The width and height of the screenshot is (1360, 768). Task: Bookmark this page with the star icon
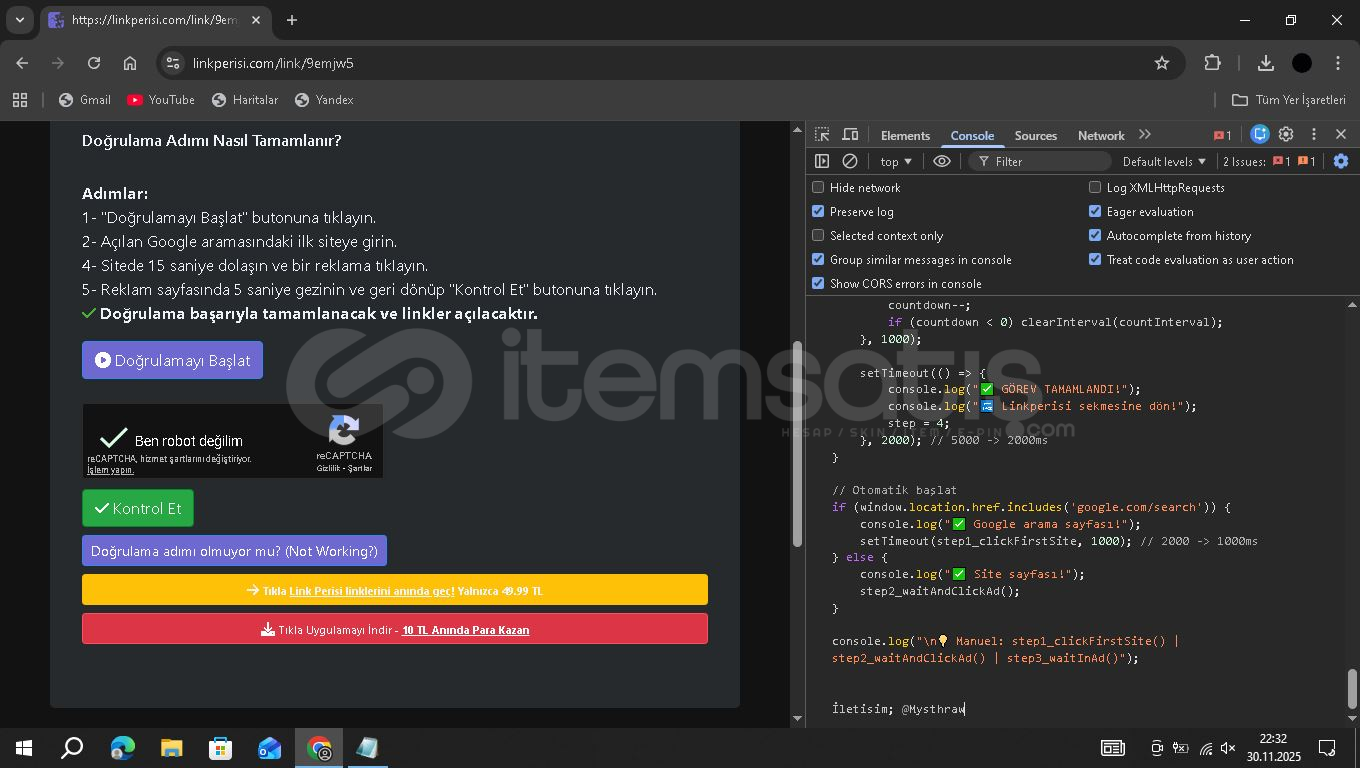1161,63
